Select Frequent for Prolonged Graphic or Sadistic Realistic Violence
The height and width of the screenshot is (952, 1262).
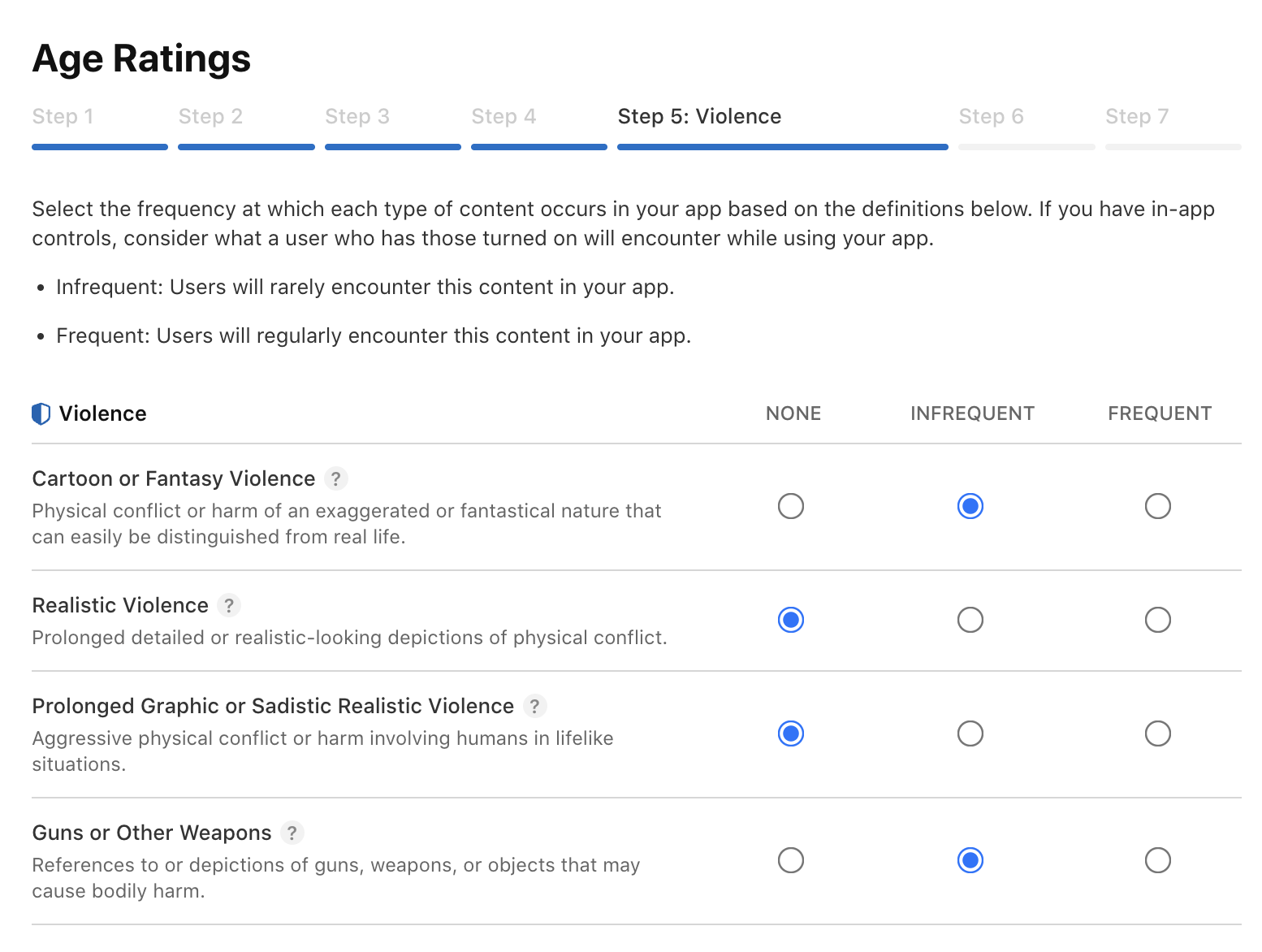click(1158, 733)
